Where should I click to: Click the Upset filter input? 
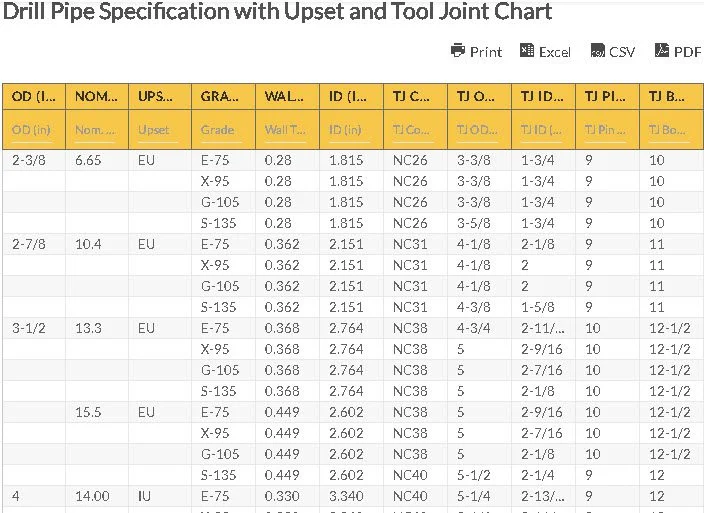pos(157,130)
